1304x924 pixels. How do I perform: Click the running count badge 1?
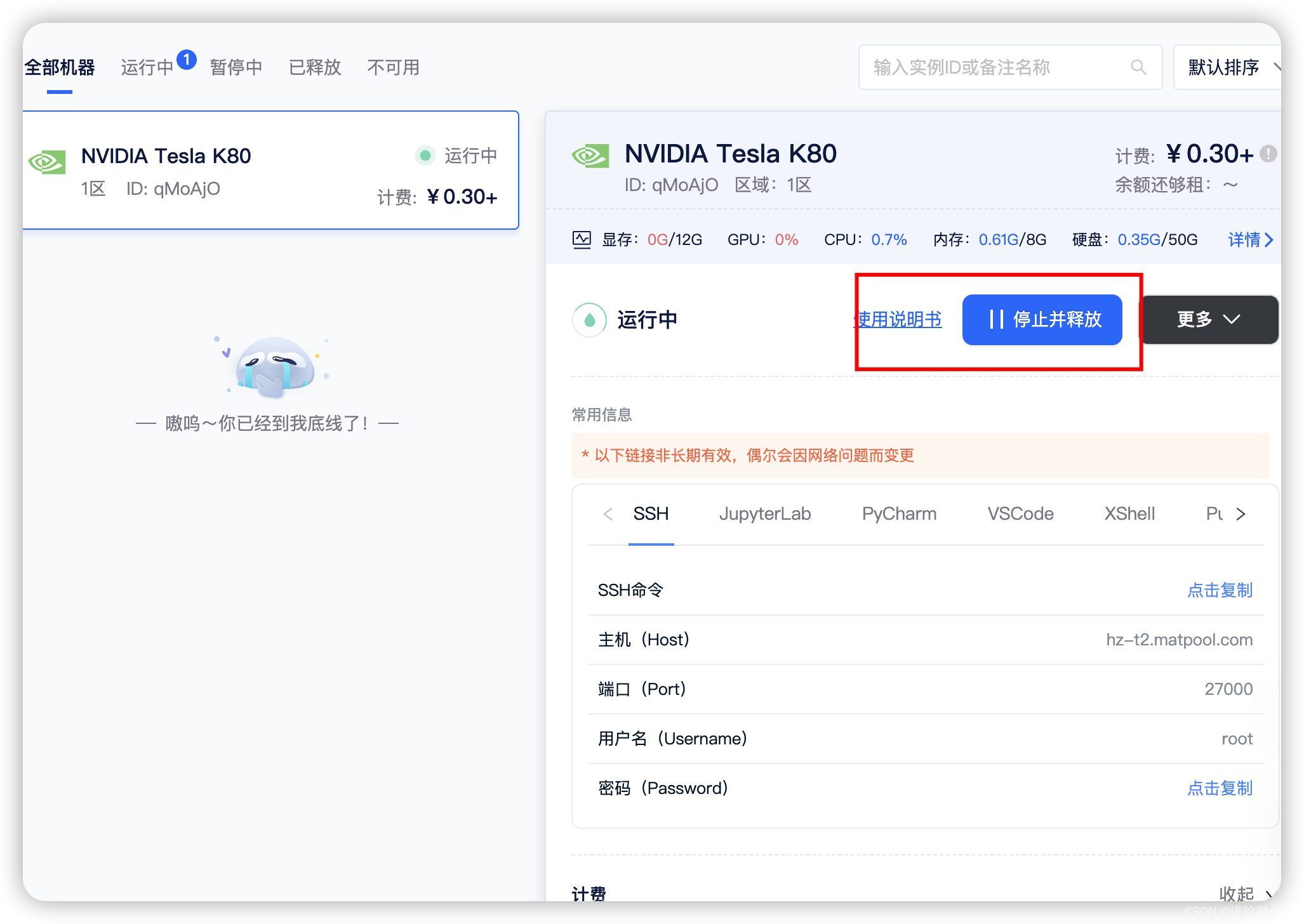pyautogui.click(x=187, y=60)
